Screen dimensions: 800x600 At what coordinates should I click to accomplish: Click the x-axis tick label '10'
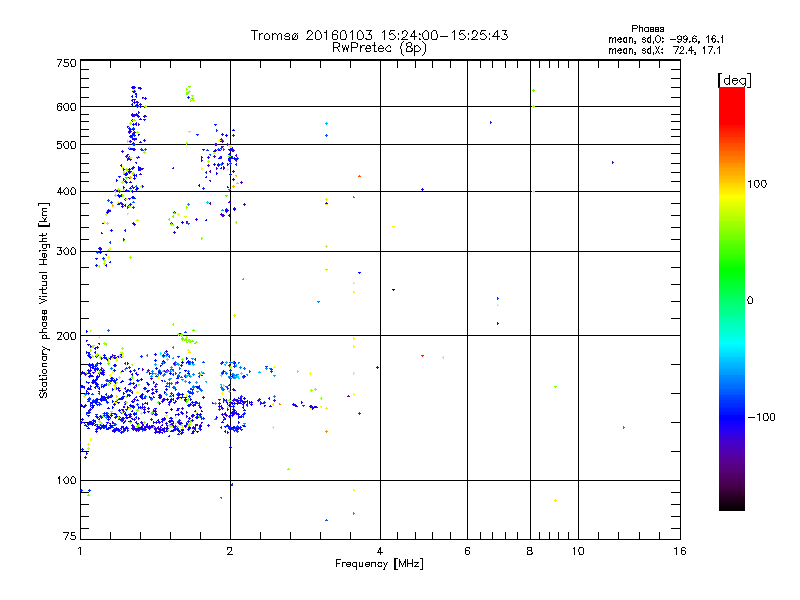(578, 551)
